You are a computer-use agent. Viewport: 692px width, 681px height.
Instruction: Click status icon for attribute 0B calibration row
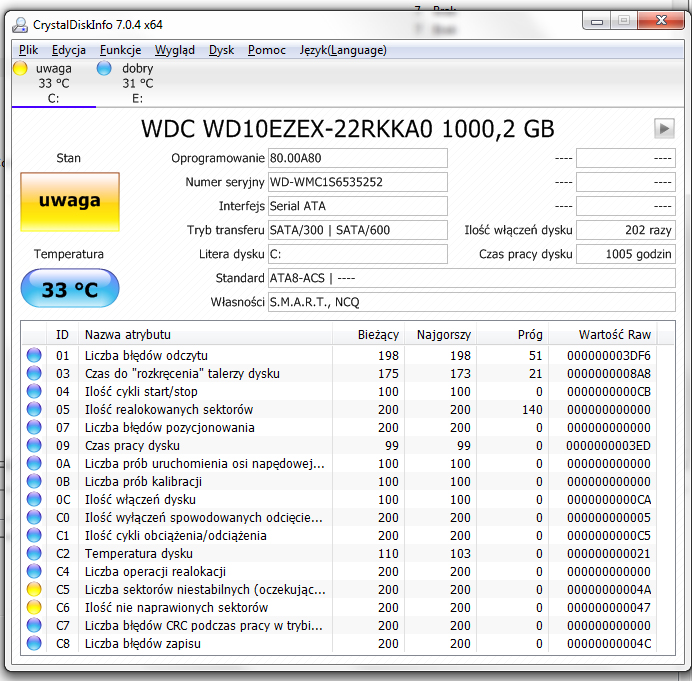34,482
